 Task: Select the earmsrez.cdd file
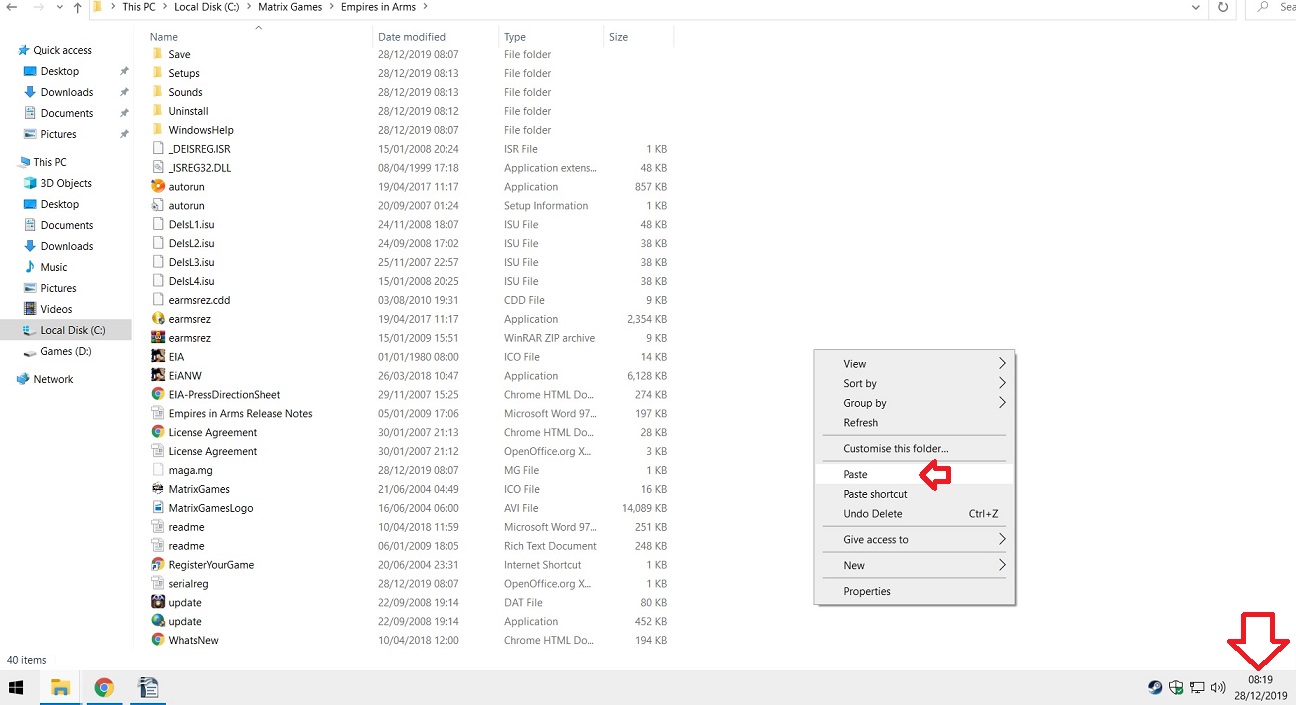[199, 300]
